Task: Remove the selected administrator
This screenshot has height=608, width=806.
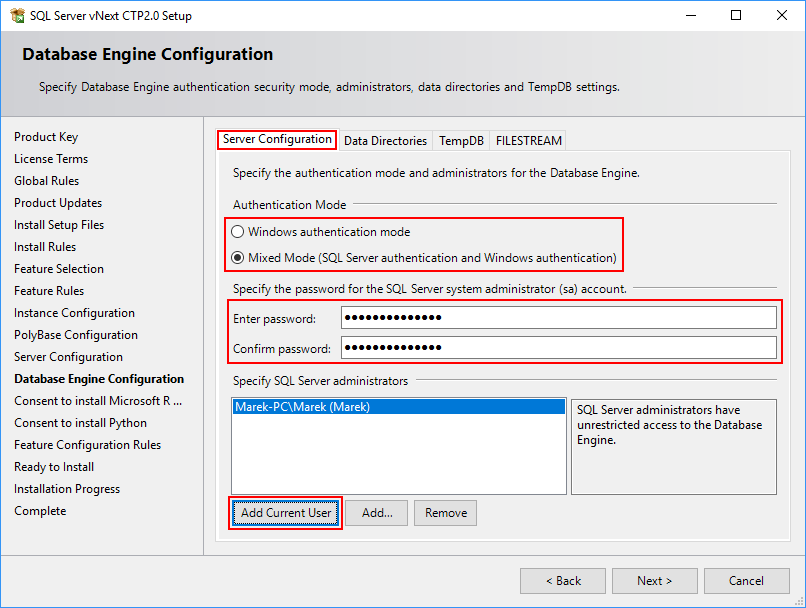Action: [x=445, y=512]
